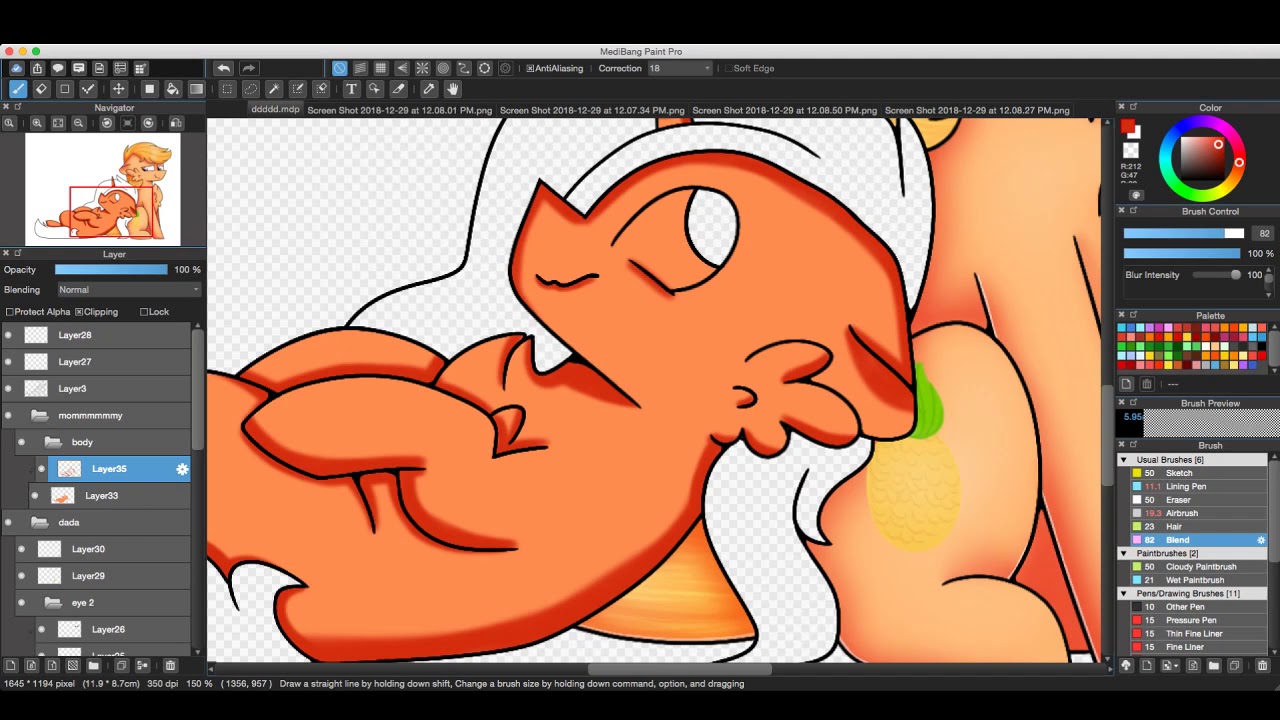The image size is (1280, 720).
Task: Choose the Text tool
Action: pyautogui.click(x=351, y=89)
